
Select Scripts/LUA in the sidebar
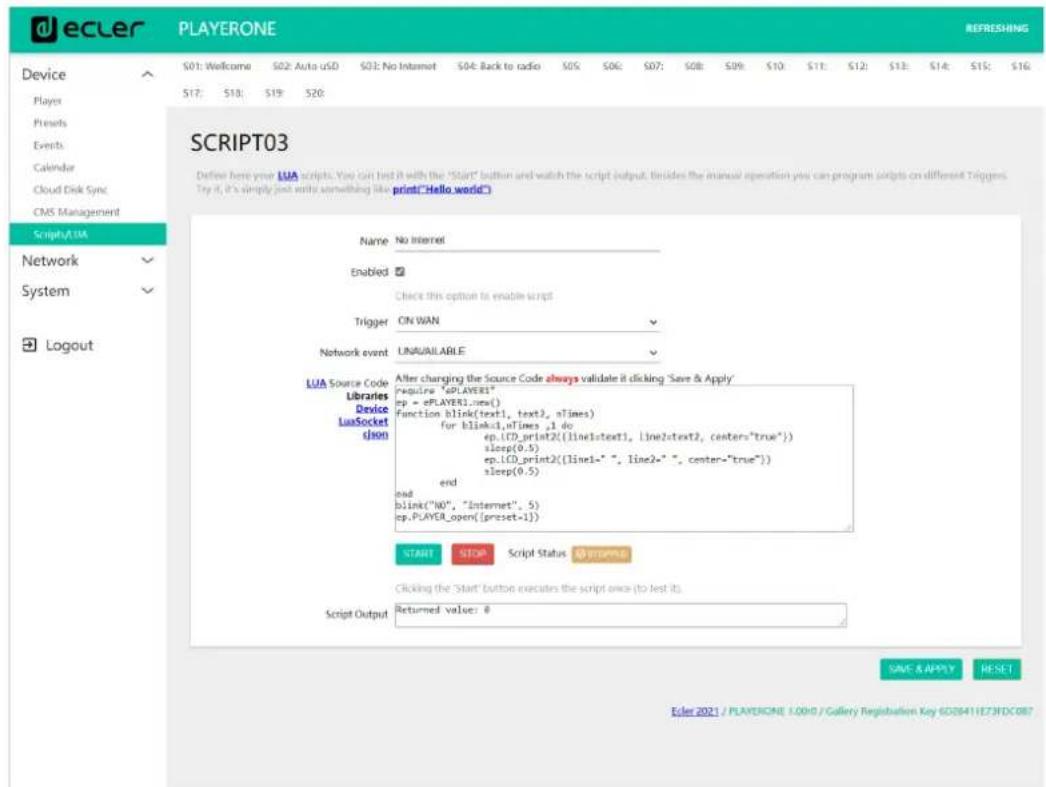(87, 234)
